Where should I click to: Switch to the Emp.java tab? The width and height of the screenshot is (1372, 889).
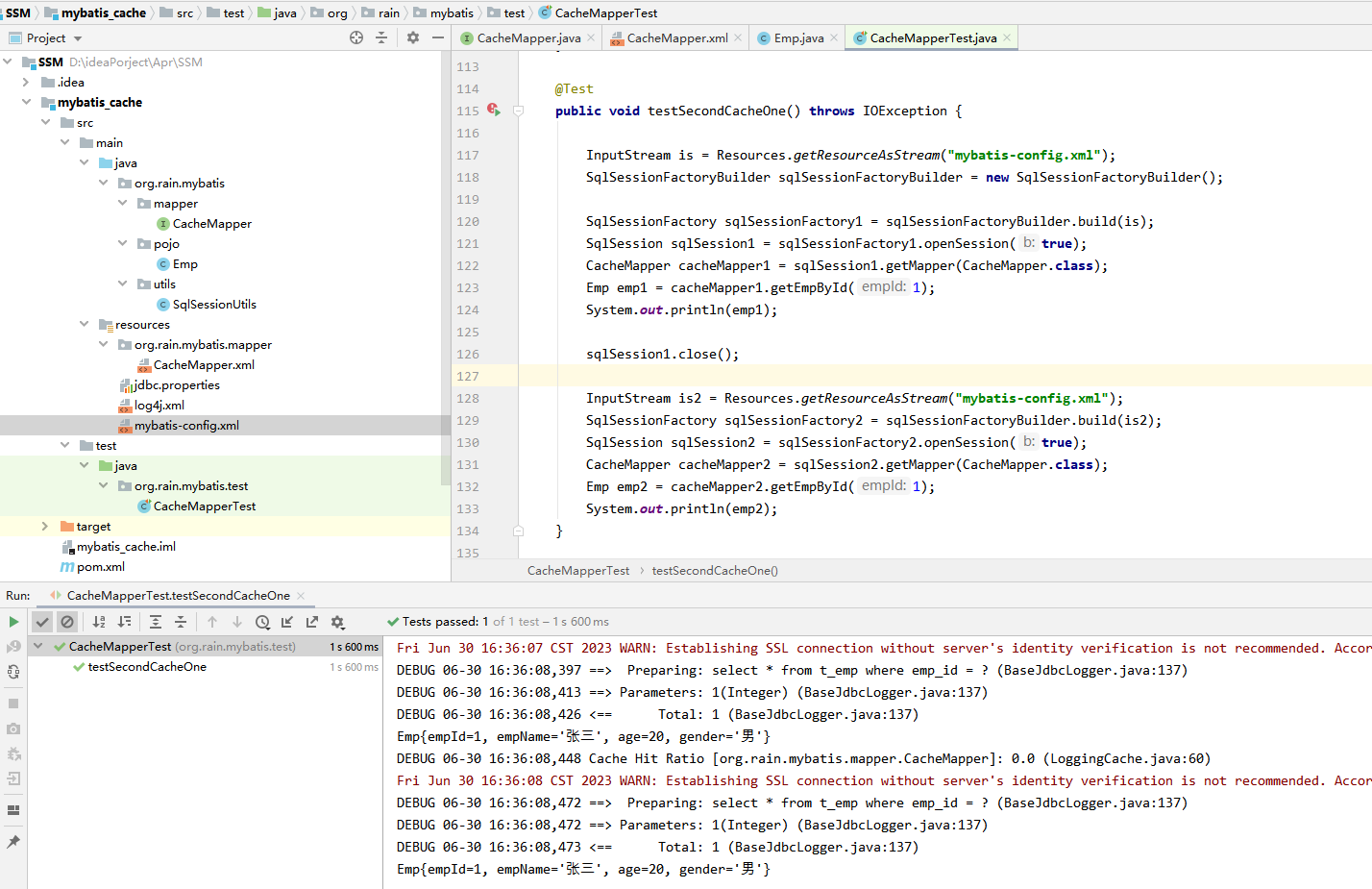pos(799,38)
